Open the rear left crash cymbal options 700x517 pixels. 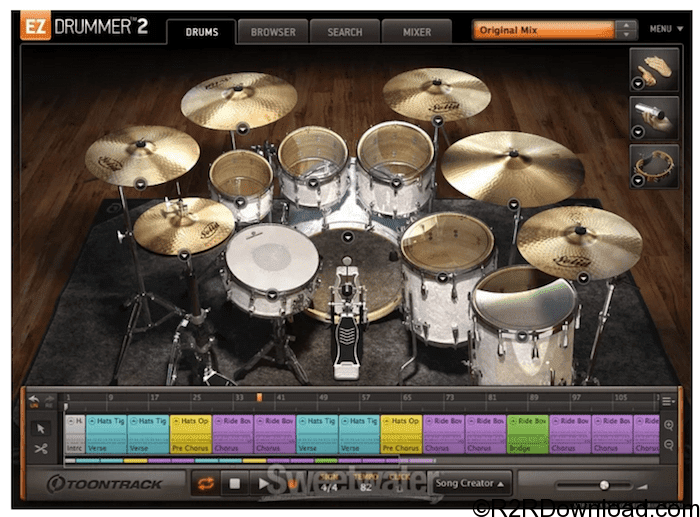(242, 129)
